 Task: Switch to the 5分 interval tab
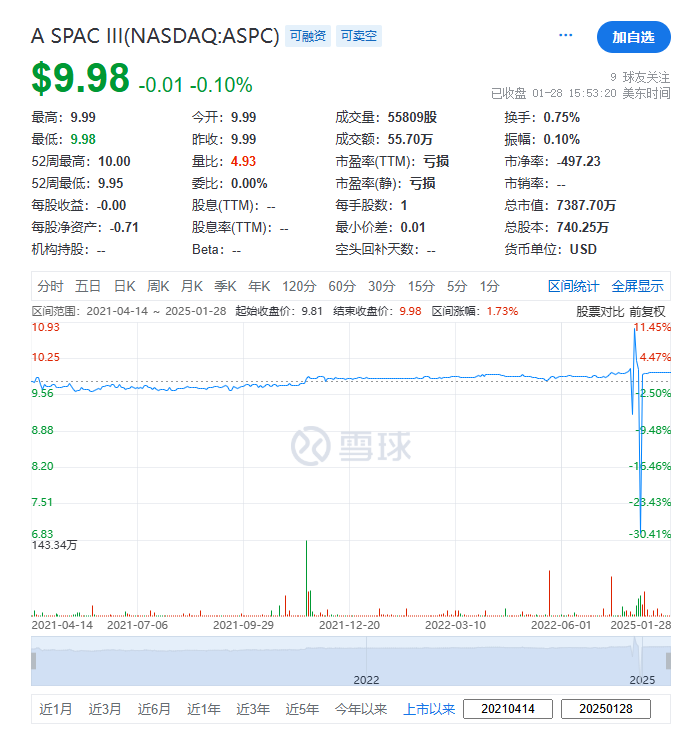point(457,286)
